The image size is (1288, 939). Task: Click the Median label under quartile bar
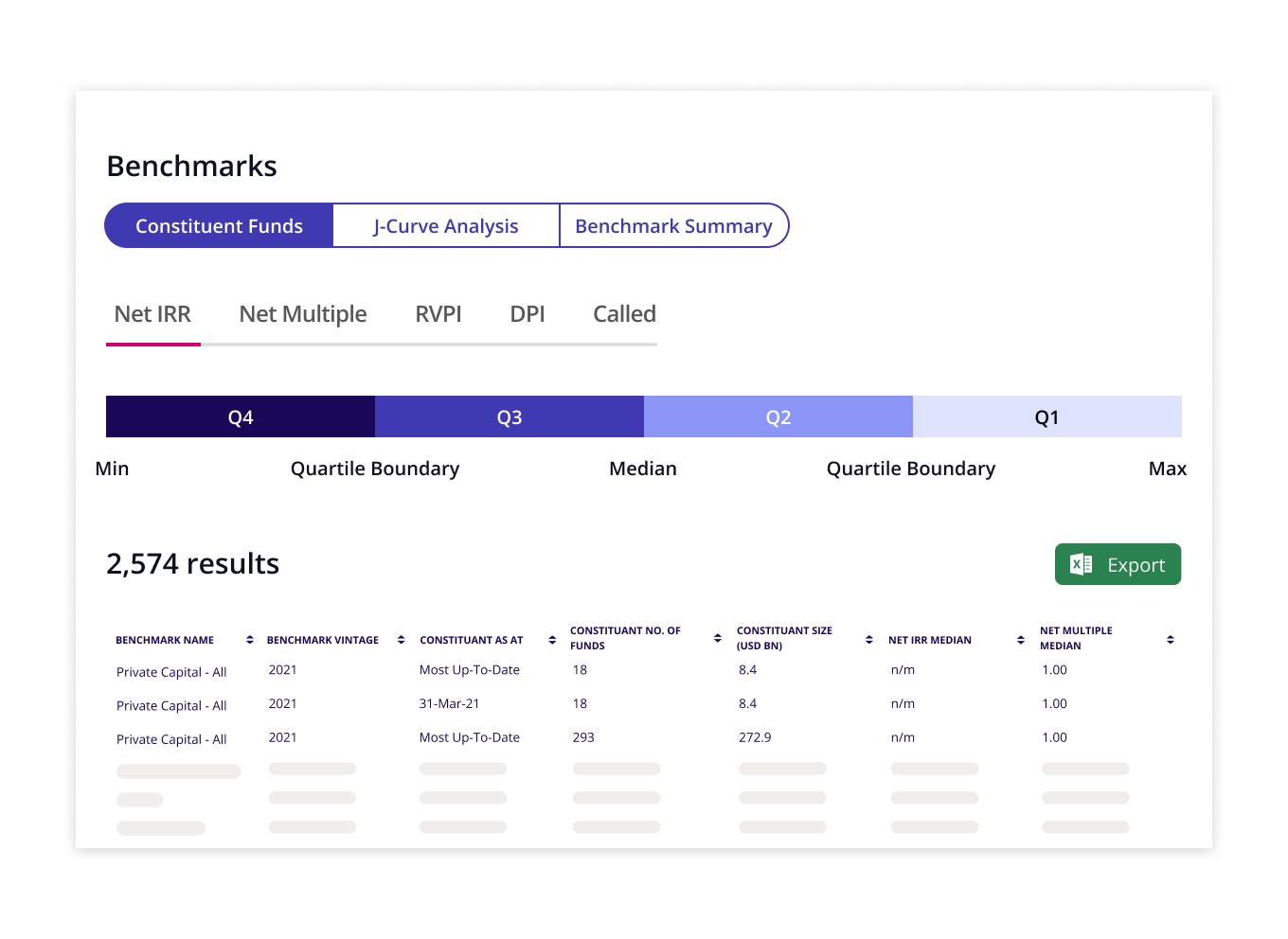(x=643, y=469)
